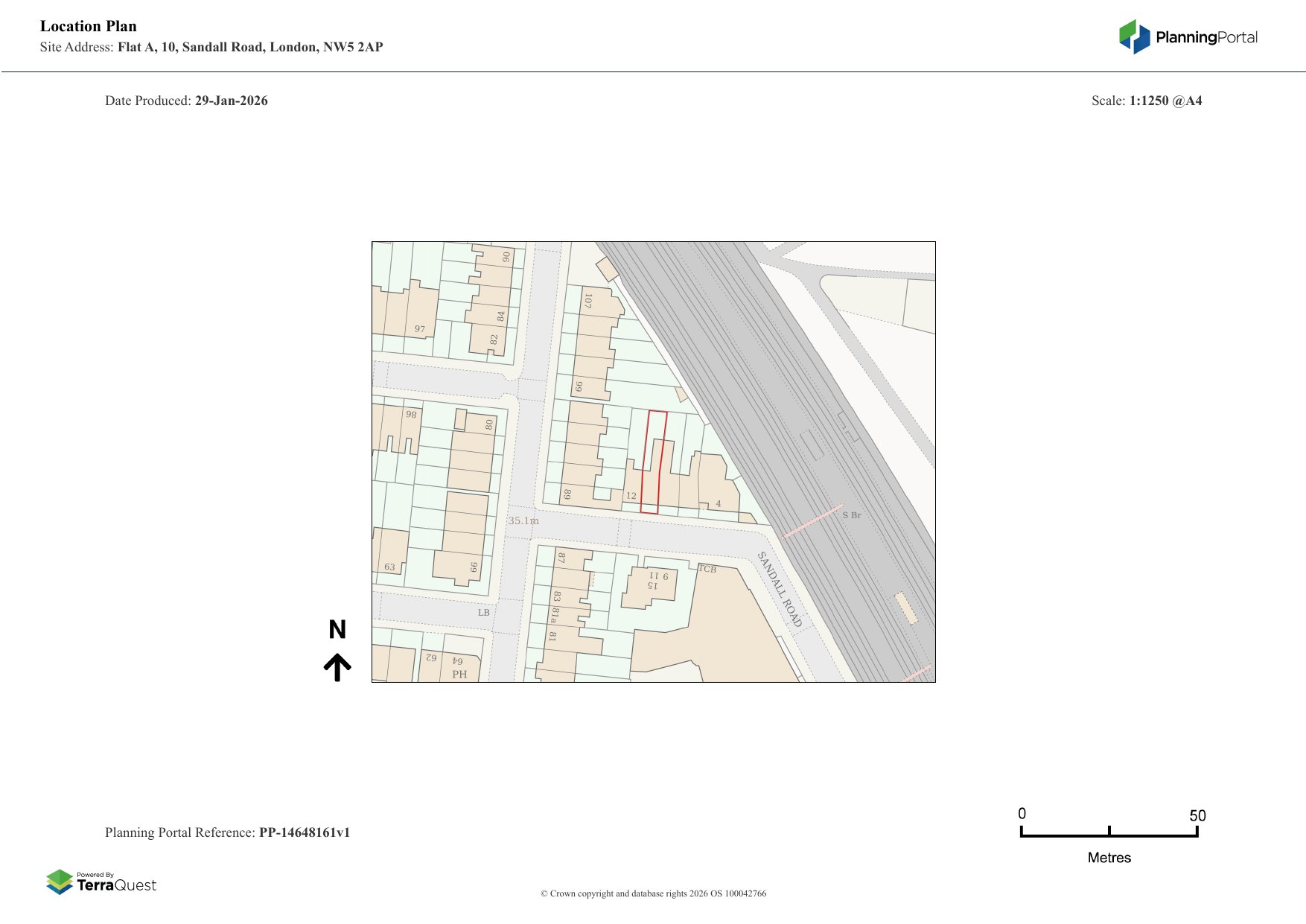This screenshot has height=924, width=1306.
Task: Click the Crown copyright notice
Action: click(x=653, y=893)
